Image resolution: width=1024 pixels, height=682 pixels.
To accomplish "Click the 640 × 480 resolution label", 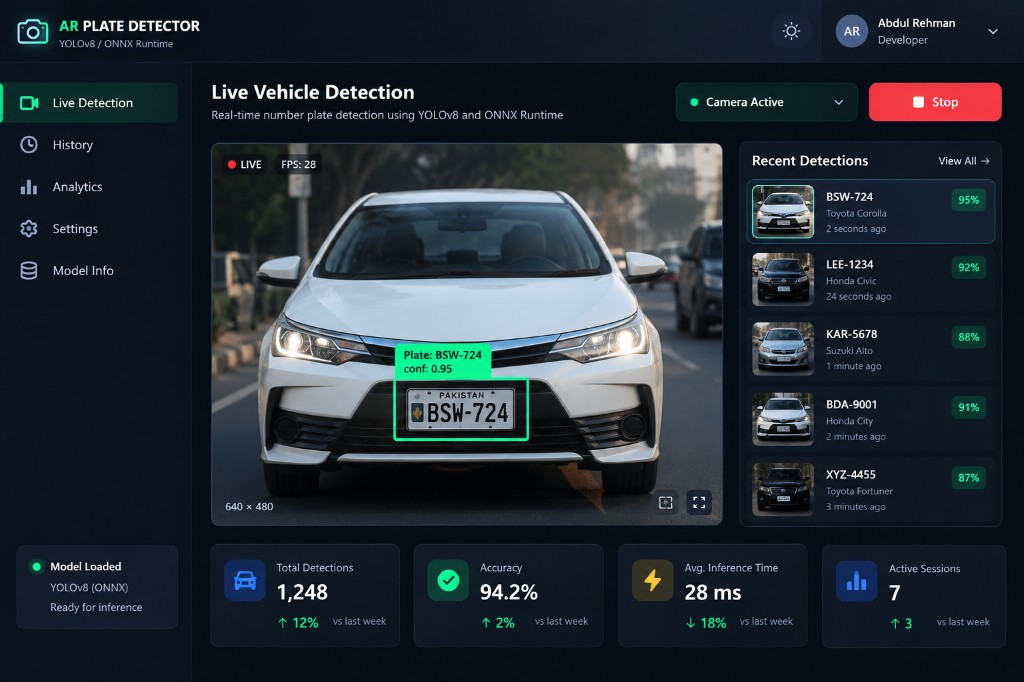I will pos(249,506).
